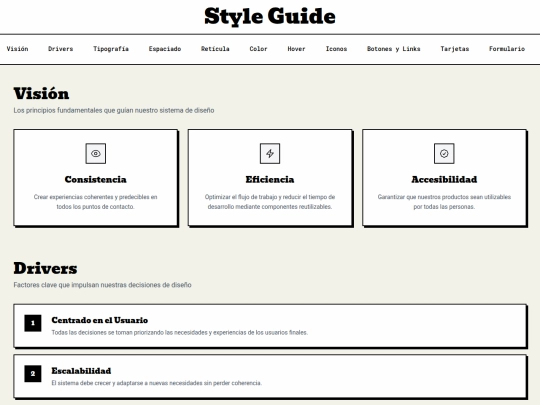Viewport: 540px width, 405px height.
Task: Open the Formulario nav link
Action: [x=507, y=49]
